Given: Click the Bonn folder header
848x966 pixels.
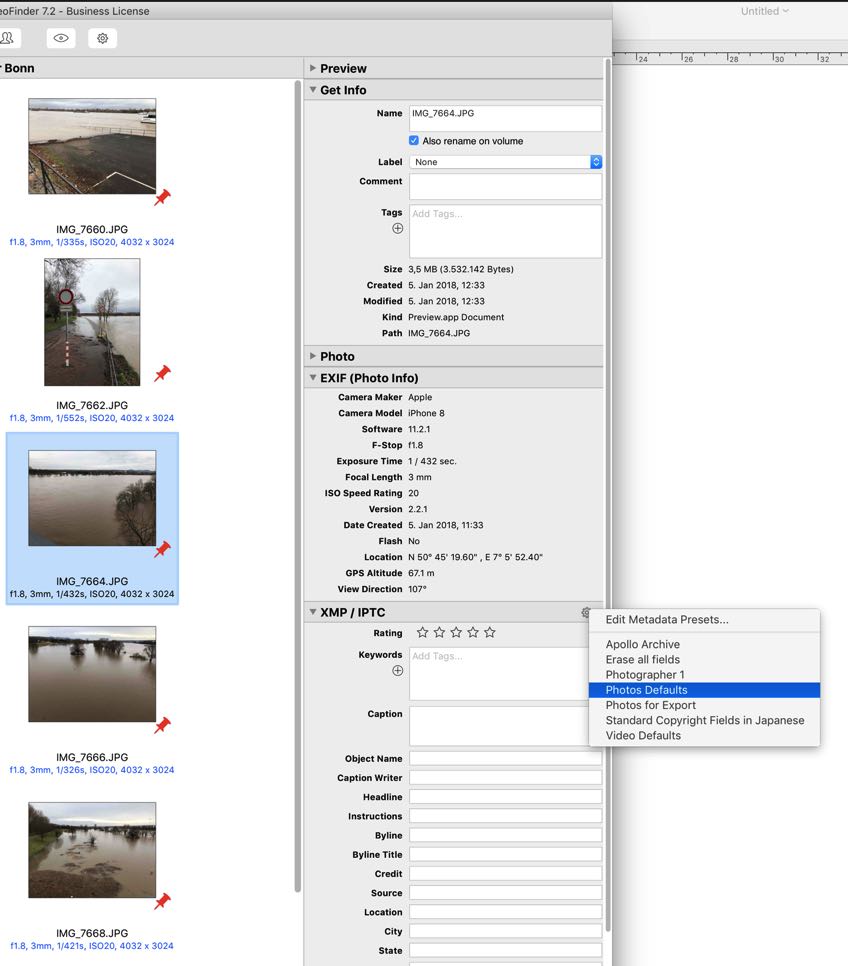Looking at the screenshot, I should point(151,68).
